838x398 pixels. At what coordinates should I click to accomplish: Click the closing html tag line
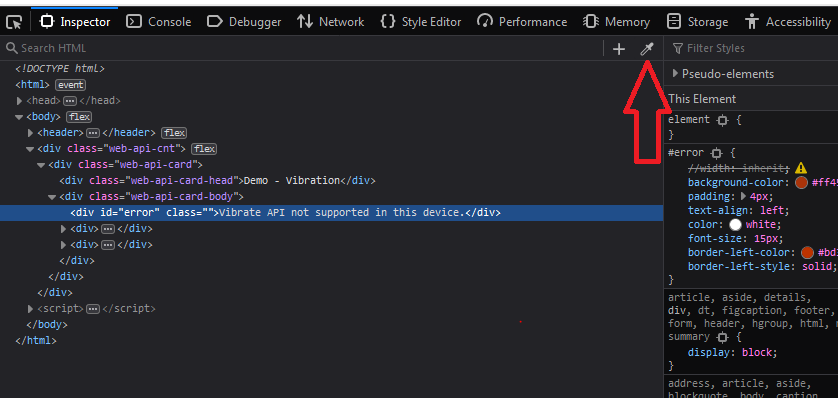(x=36, y=340)
